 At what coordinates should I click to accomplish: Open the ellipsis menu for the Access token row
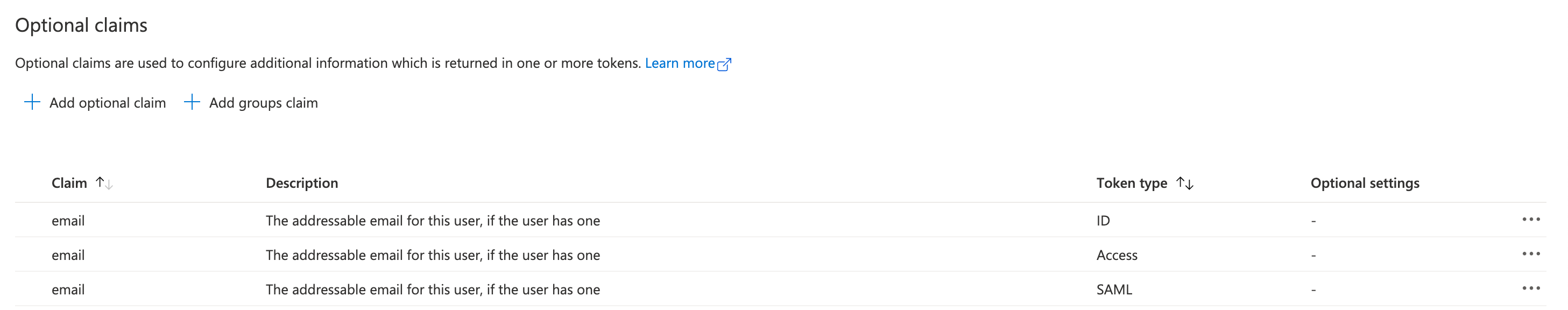pyautogui.click(x=1530, y=254)
